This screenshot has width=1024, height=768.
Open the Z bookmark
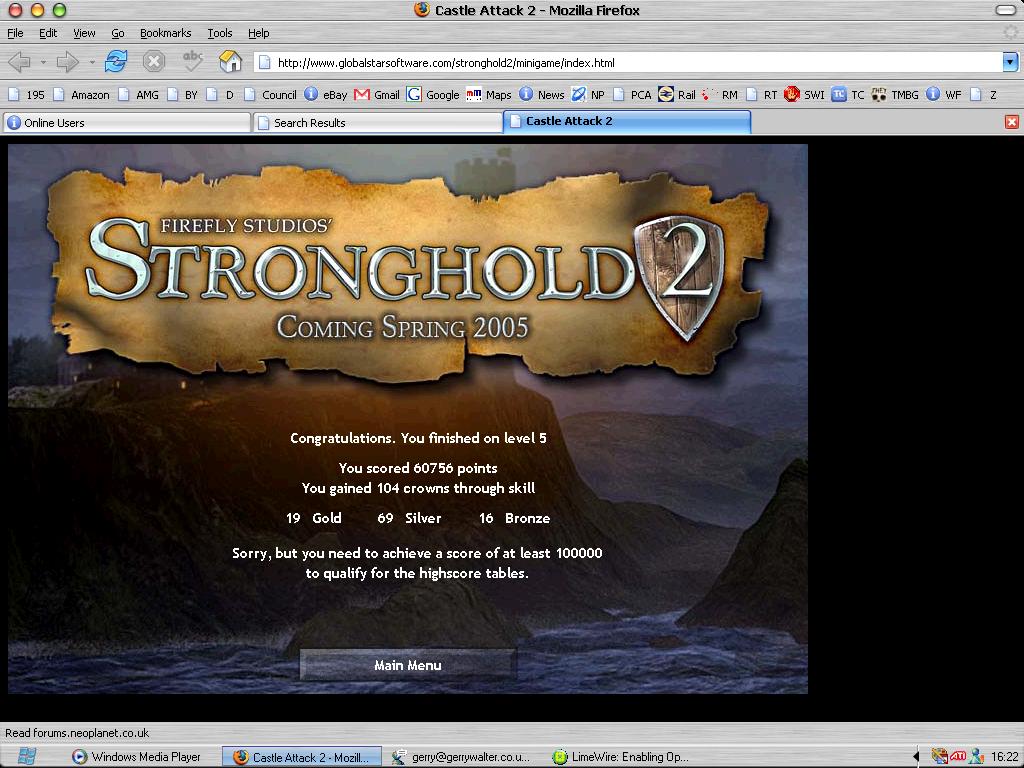point(984,95)
